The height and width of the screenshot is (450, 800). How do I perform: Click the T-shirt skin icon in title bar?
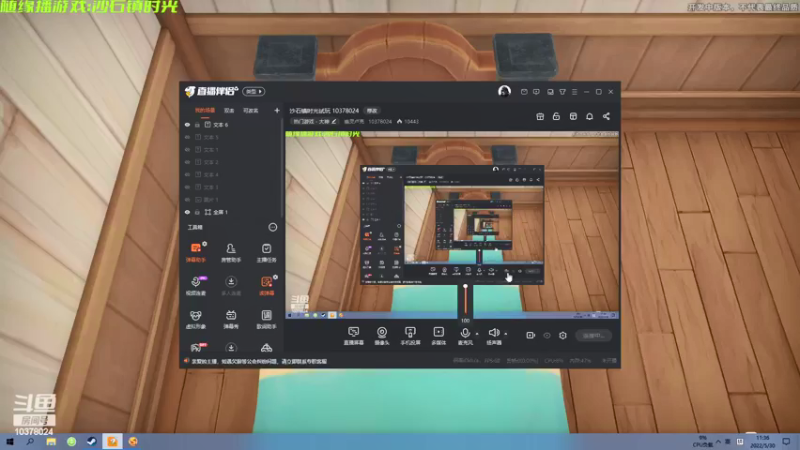[x=562, y=92]
